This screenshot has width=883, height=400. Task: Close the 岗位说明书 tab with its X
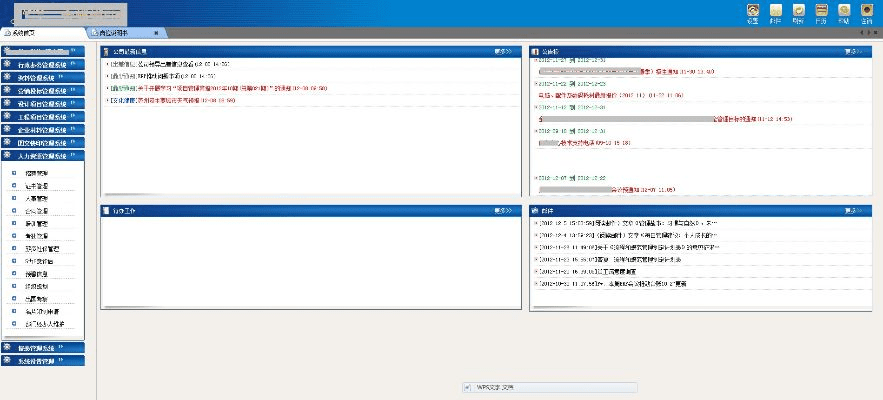155,33
